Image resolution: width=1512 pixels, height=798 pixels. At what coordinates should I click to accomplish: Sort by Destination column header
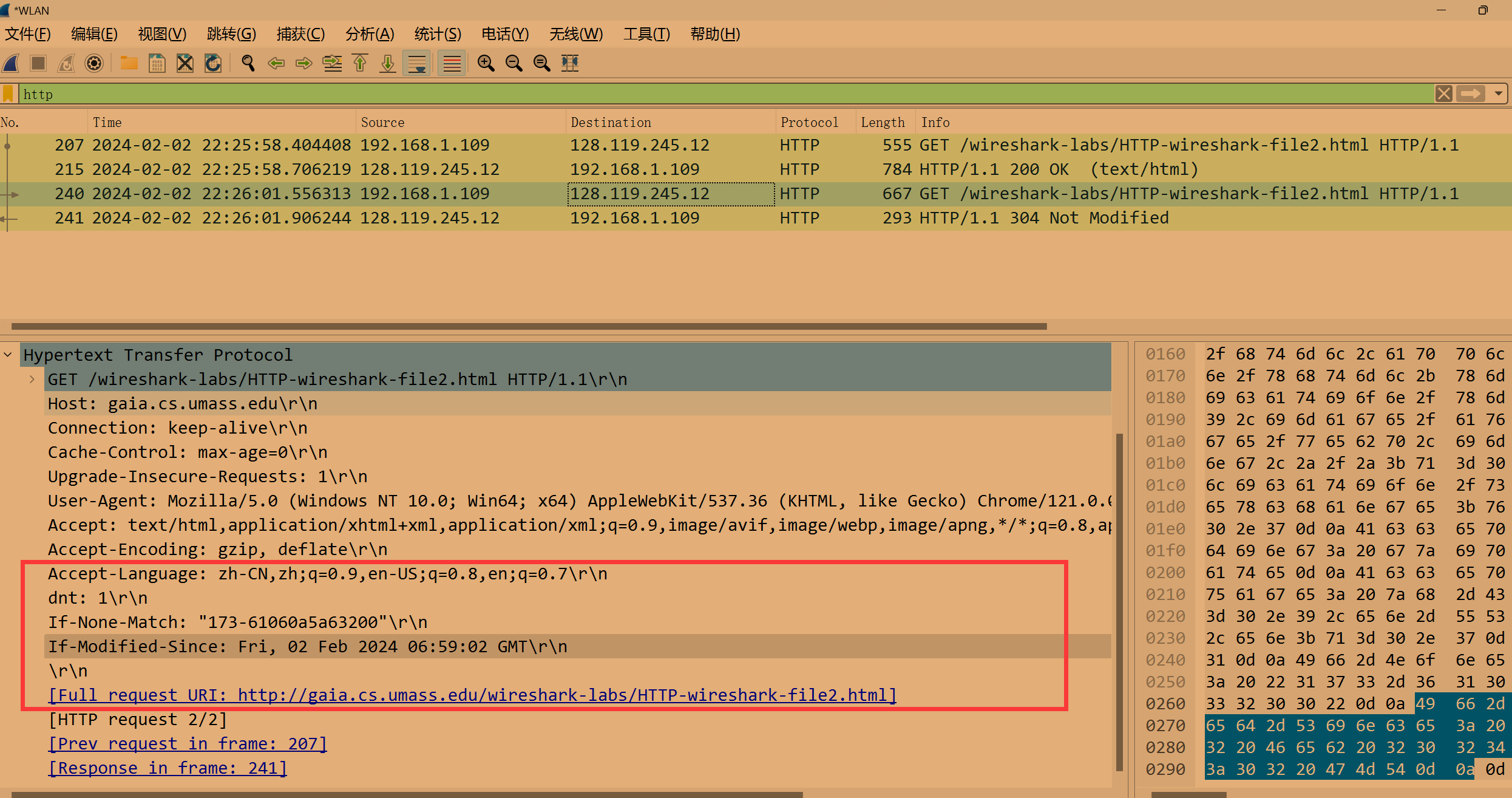tap(671, 122)
